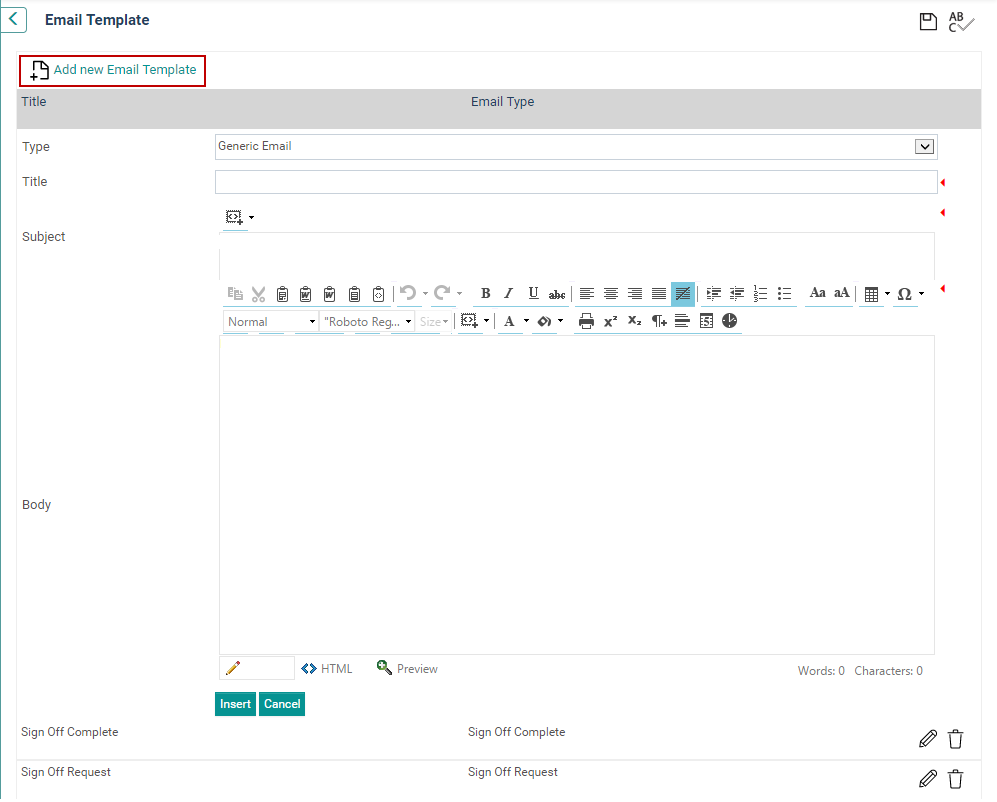
Task: Switch to the HTML view tab
Action: pyautogui.click(x=327, y=669)
